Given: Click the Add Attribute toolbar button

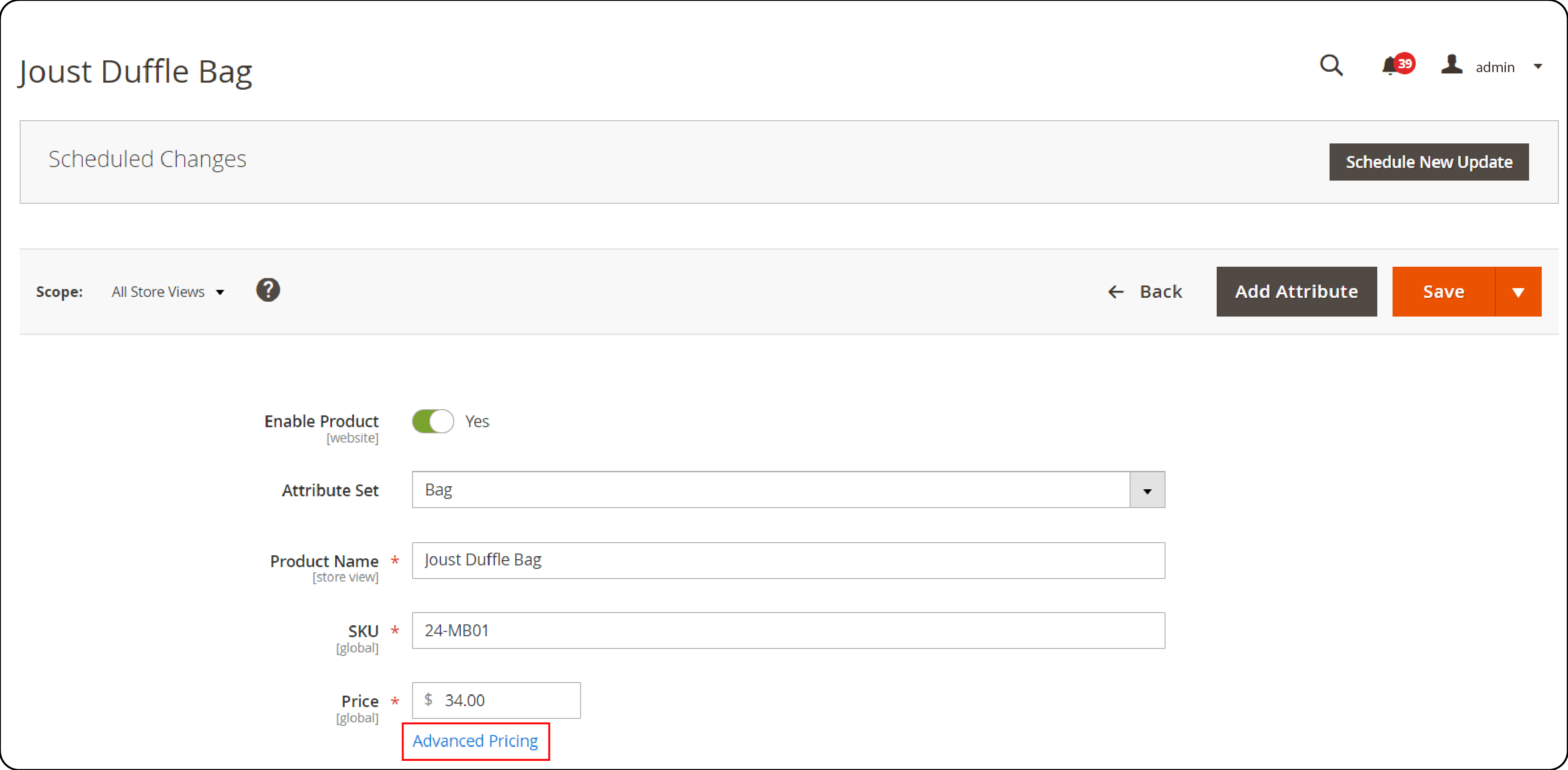Looking at the screenshot, I should point(1296,291).
